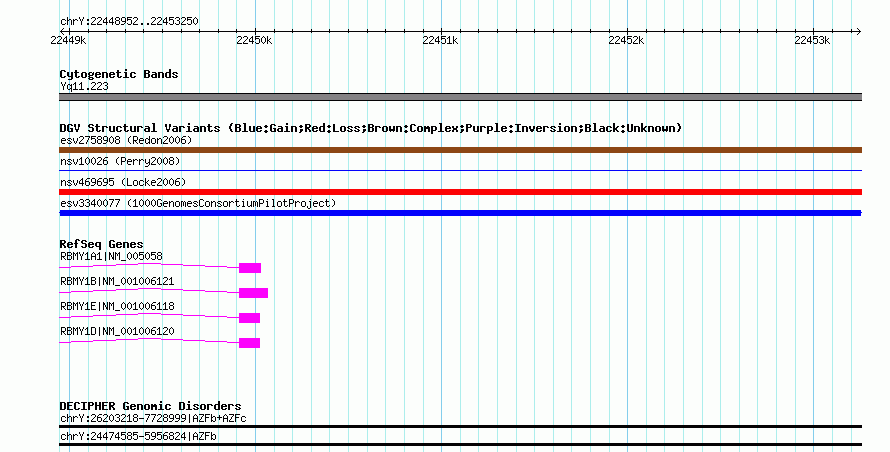The width and height of the screenshot is (890, 452).
Task: Select the DECIPHER Genomic Disorders track title
Action: 150,407
